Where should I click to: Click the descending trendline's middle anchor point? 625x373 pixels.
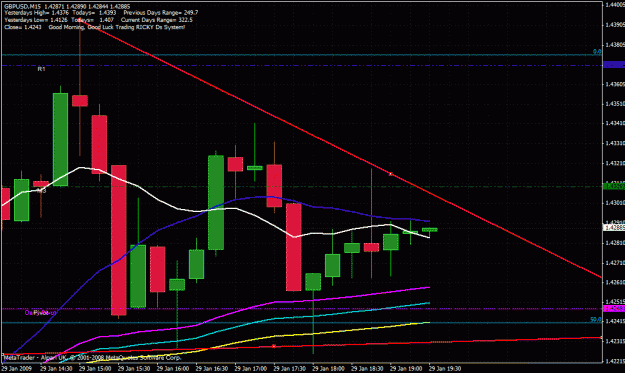coord(391,174)
